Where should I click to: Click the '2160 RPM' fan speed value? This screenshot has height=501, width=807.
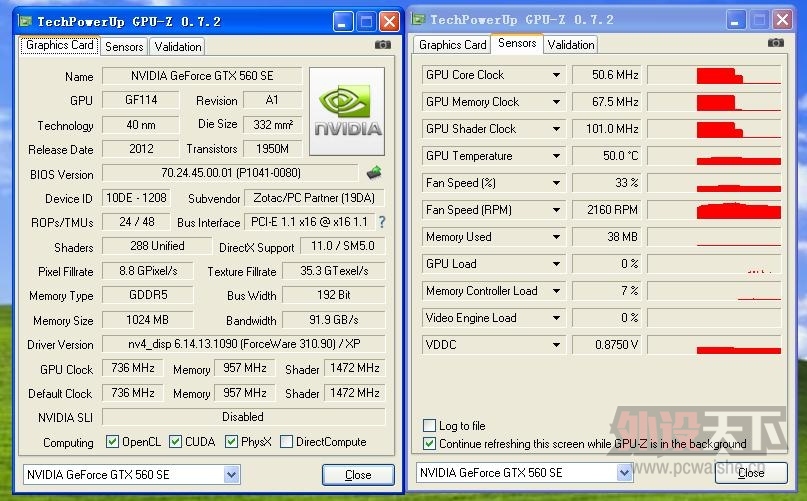pos(606,210)
